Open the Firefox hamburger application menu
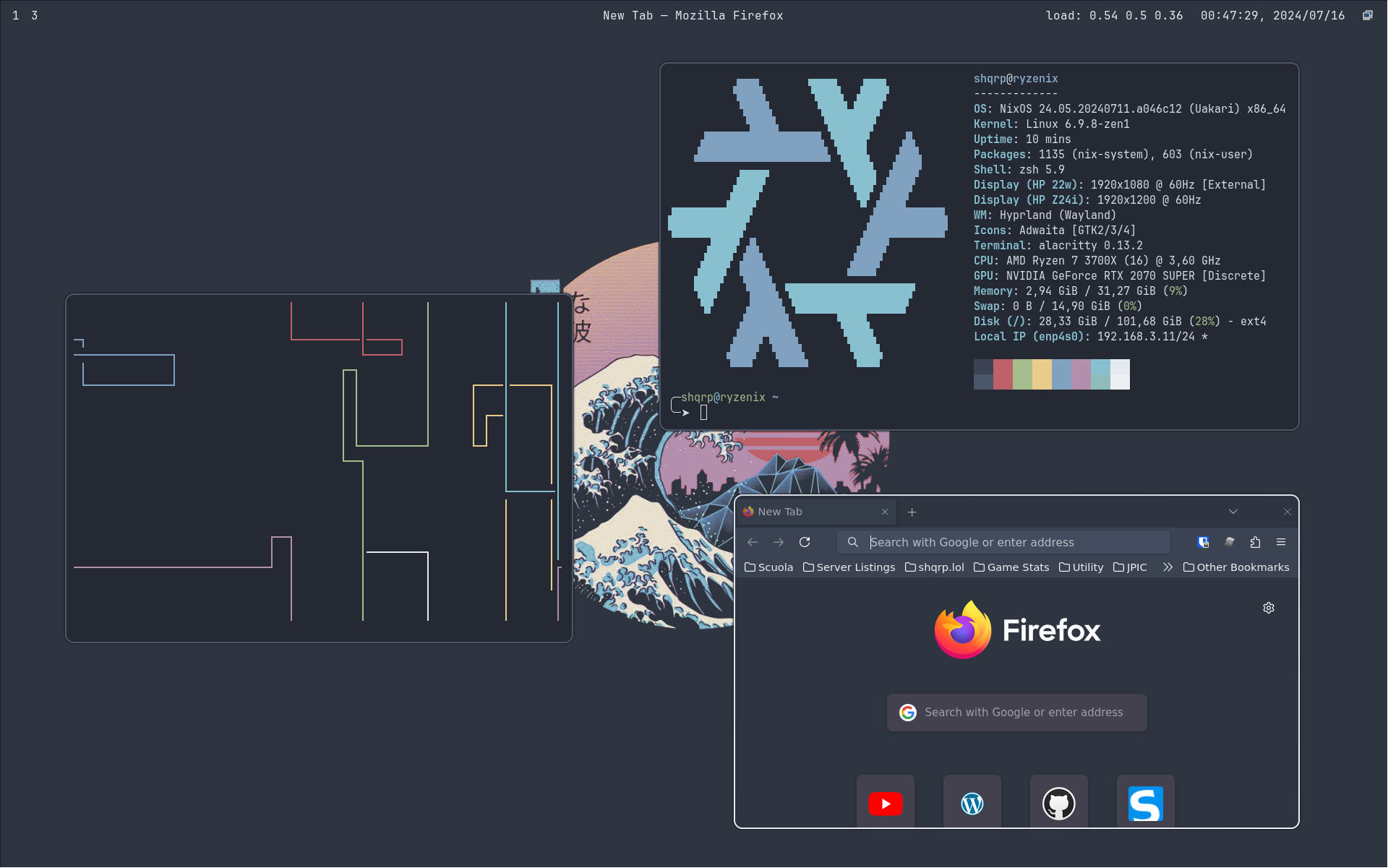Viewport: 1388px width, 868px height. [1281, 542]
